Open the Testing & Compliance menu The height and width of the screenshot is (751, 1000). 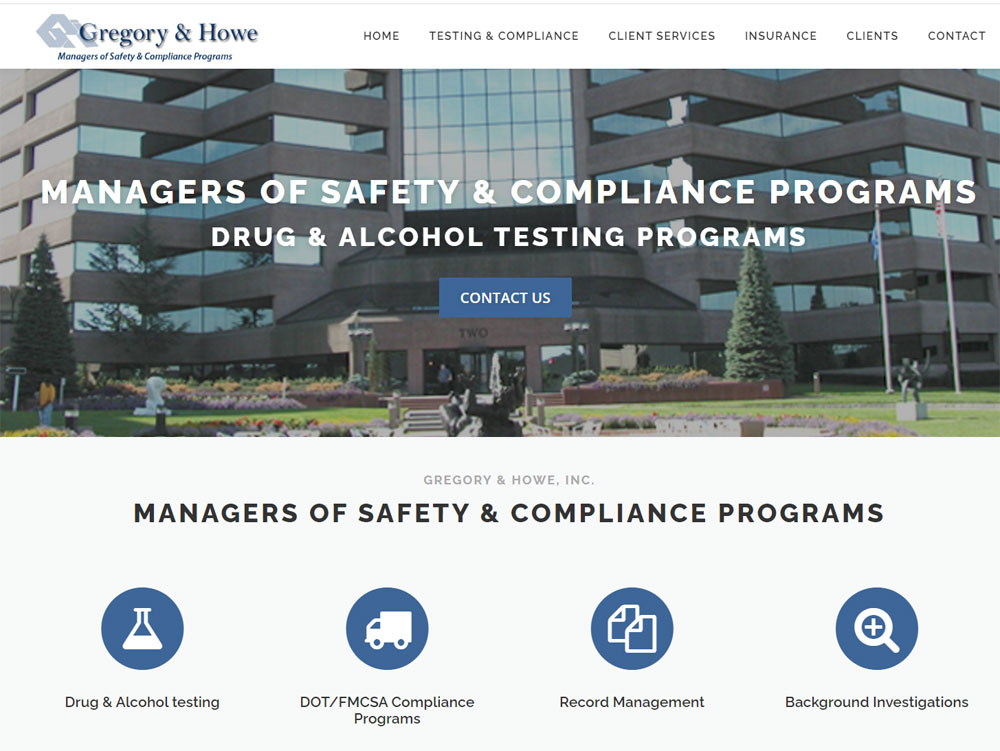pos(504,36)
